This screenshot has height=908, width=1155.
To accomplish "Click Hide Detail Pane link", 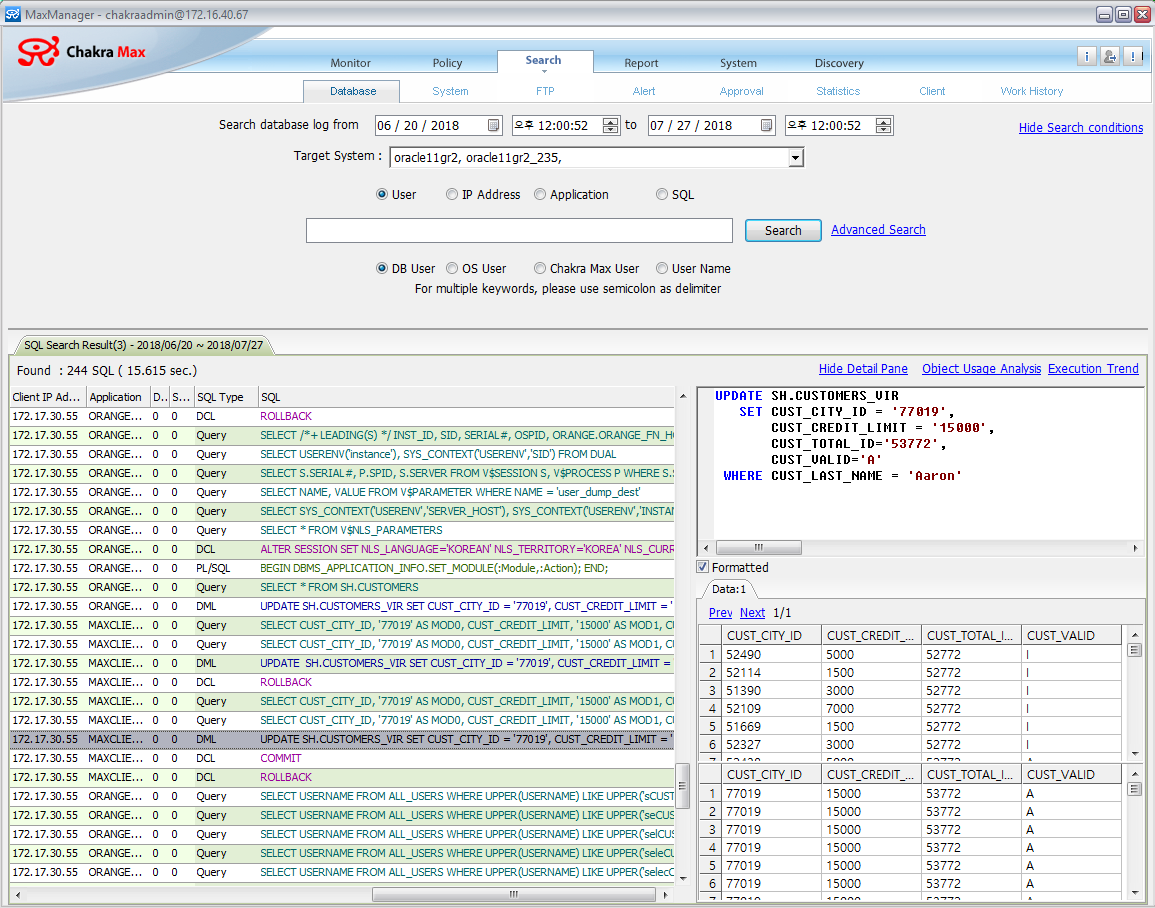I will [863, 369].
